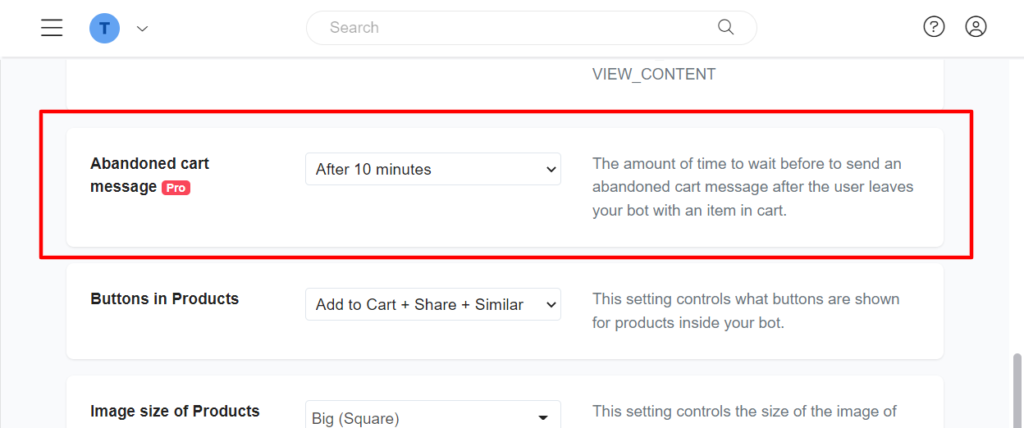Click the magnifier search icon
Image resolution: width=1024 pixels, height=428 pixels.
[x=726, y=27]
